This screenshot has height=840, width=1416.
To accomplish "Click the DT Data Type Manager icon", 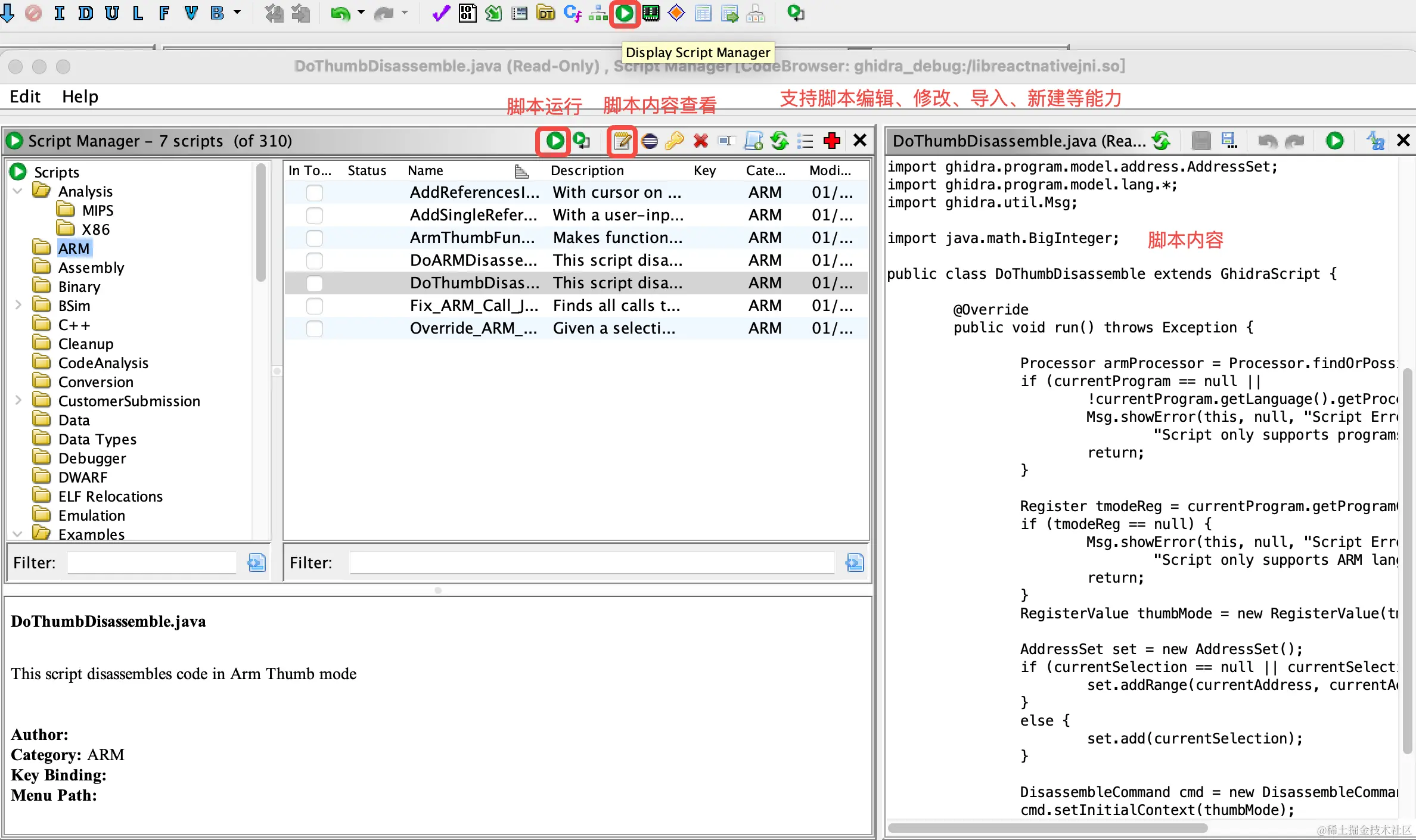I will click(545, 13).
